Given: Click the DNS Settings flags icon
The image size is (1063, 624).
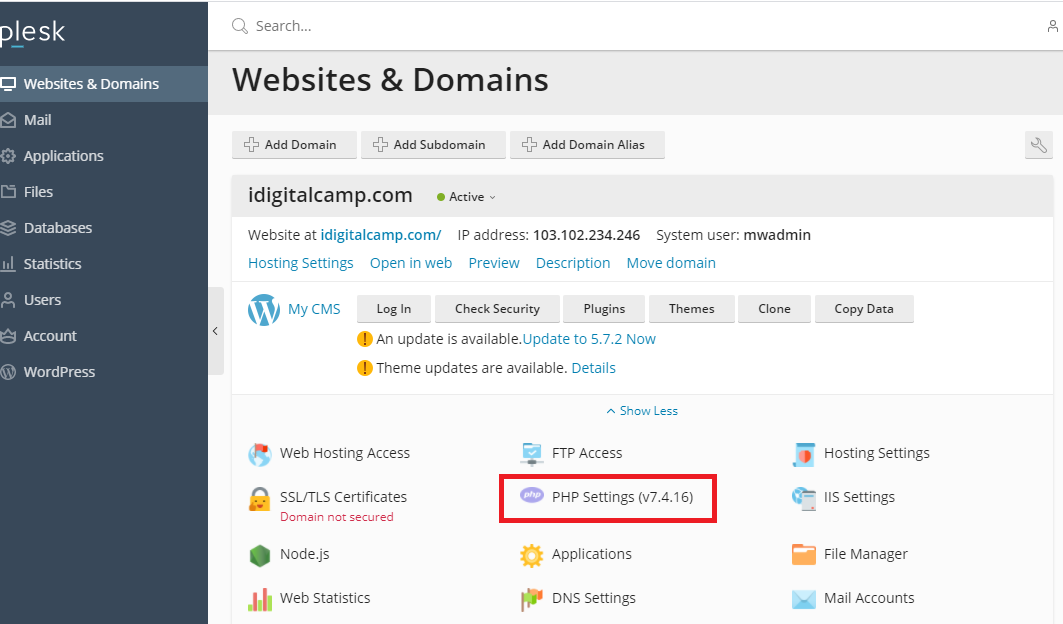Looking at the screenshot, I should coord(532,599).
